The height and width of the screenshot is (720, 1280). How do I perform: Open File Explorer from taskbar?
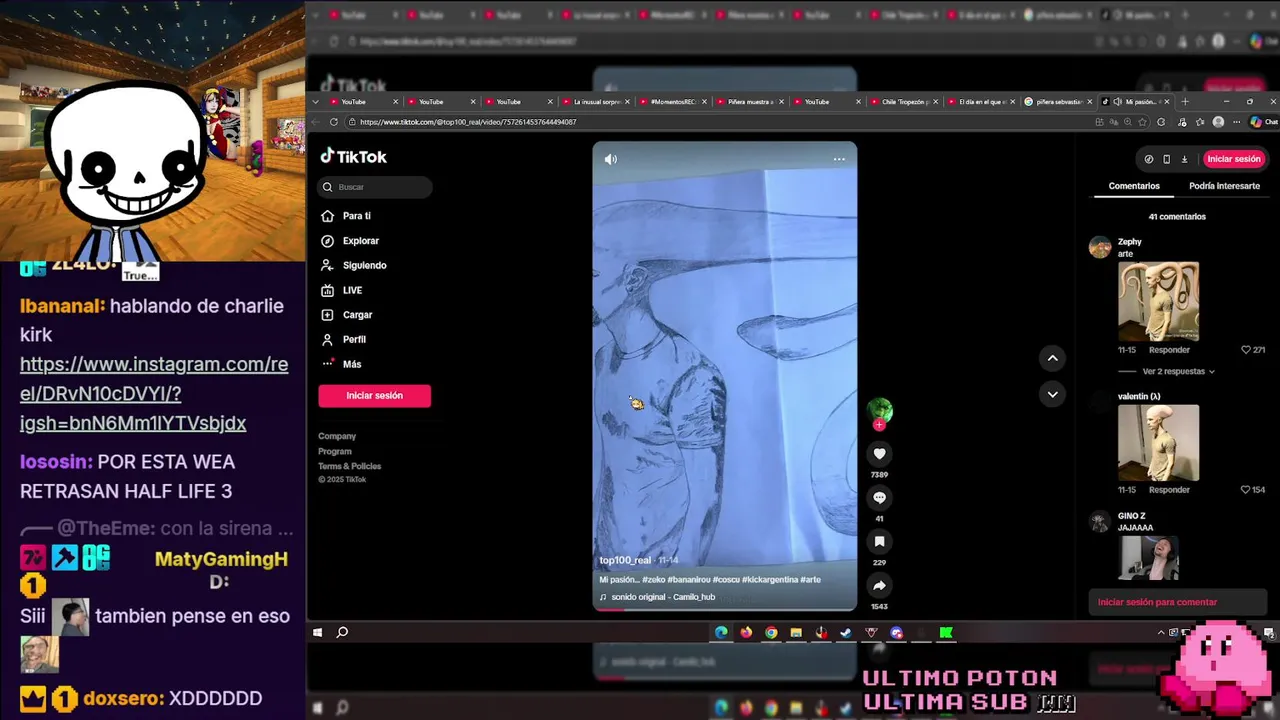[796, 633]
